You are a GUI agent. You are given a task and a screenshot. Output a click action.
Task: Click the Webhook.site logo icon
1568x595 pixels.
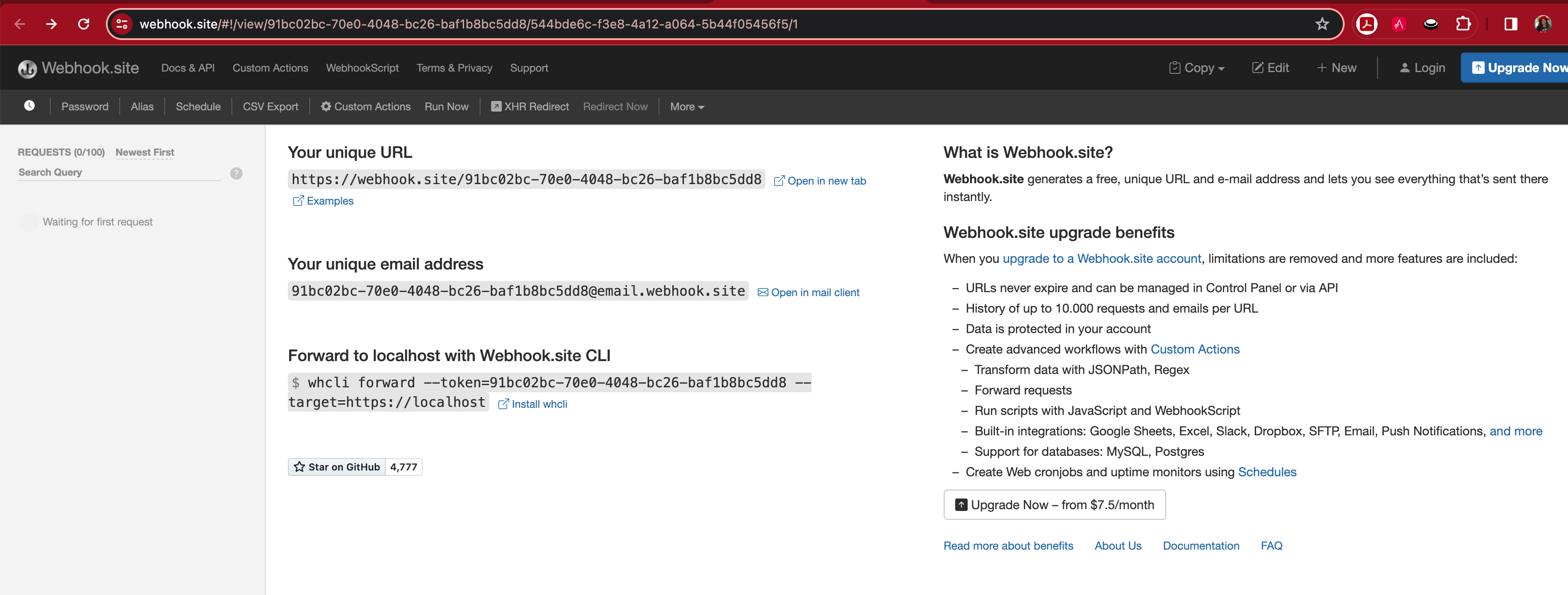(27, 68)
